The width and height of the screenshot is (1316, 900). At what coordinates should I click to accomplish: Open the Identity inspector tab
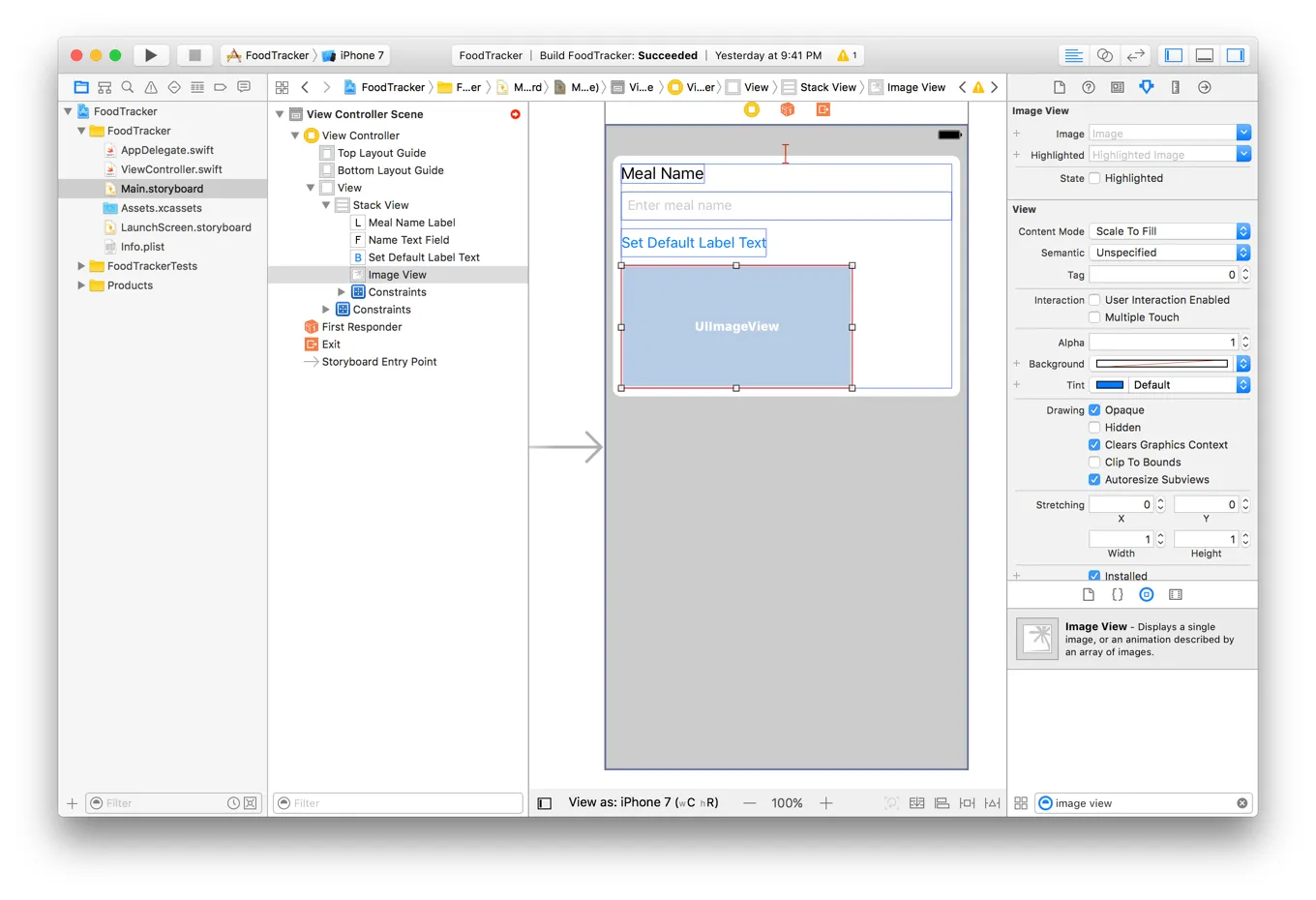pos(1118,87)
